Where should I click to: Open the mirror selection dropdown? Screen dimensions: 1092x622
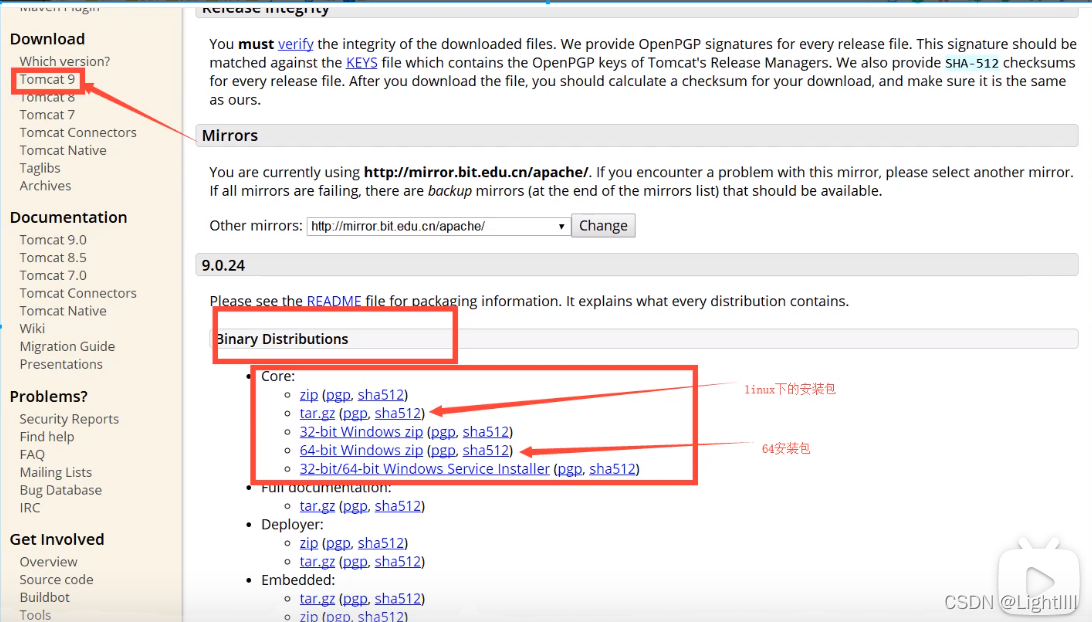click(x=438, y=226)
